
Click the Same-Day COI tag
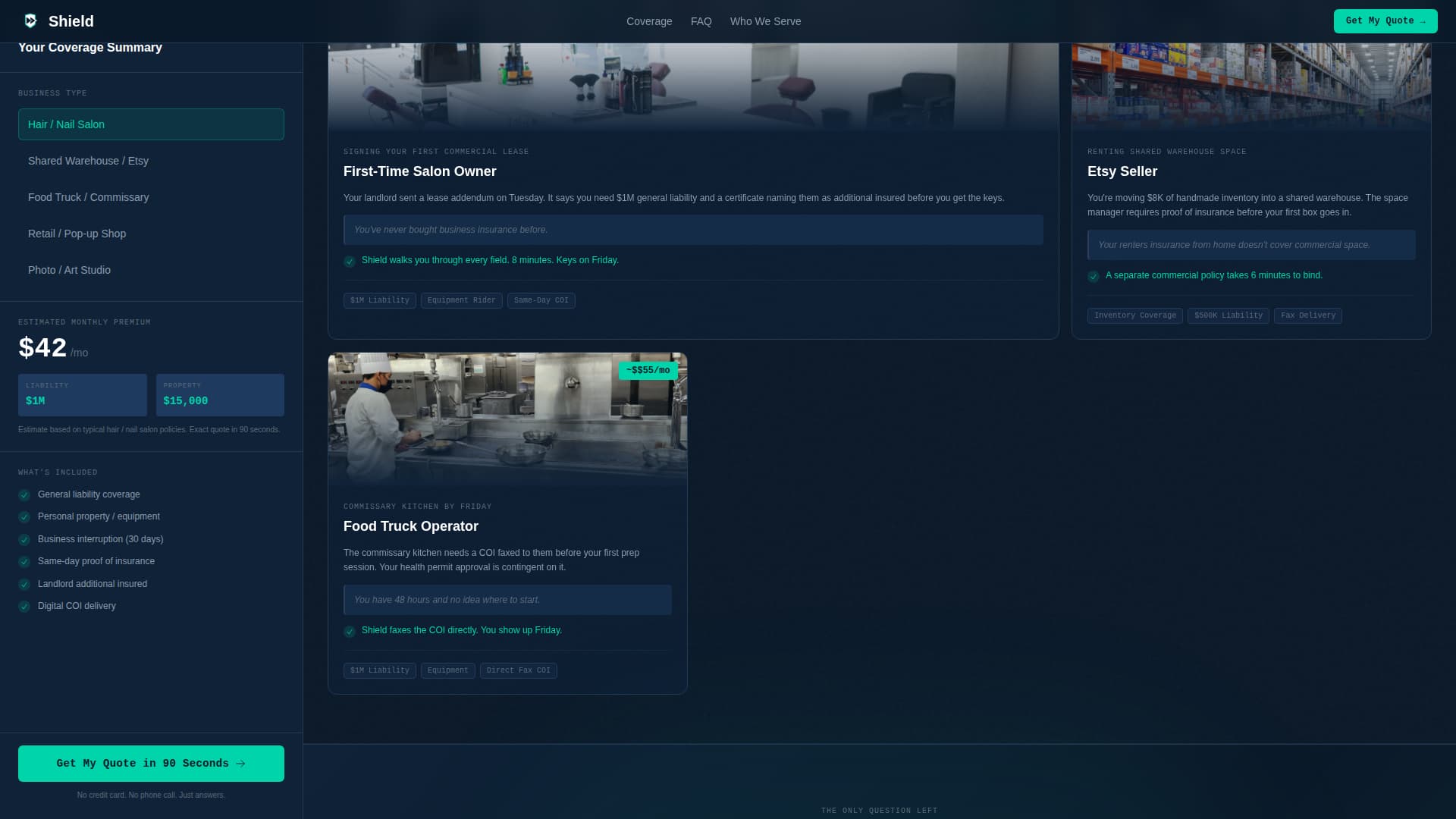(541, 300)
